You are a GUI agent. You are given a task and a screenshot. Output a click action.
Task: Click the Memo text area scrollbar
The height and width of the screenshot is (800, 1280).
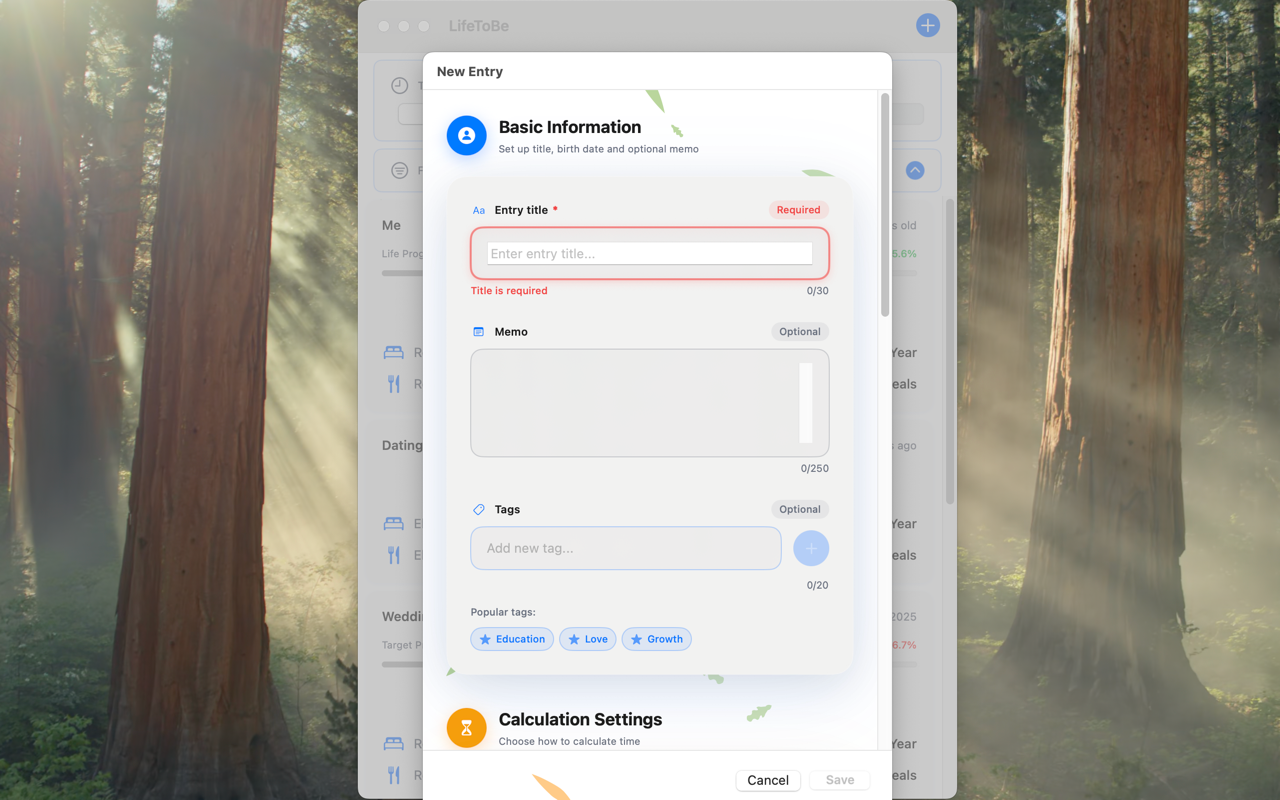(806, 403)
